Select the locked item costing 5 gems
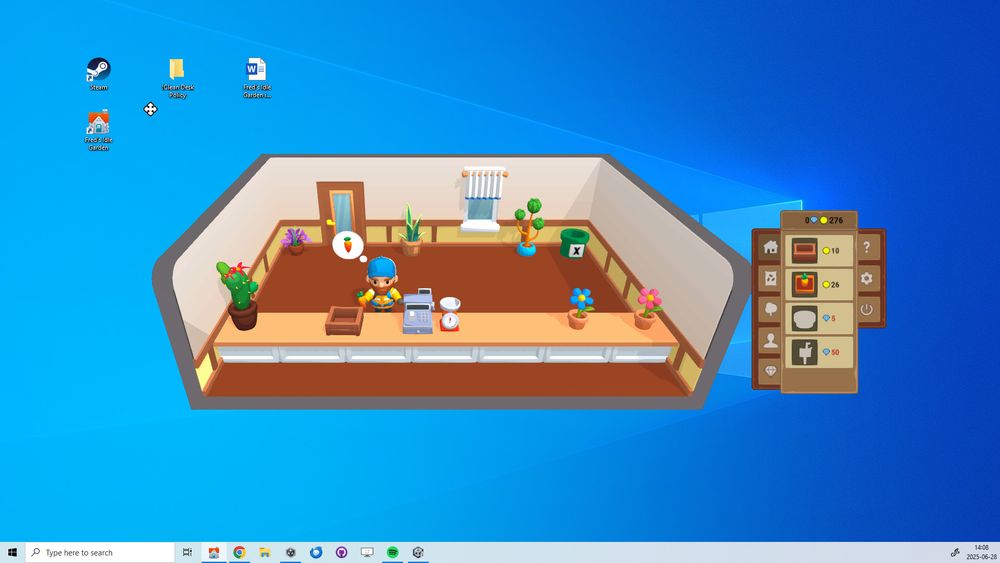This screenshot has width=1000, height=563. tap(819, 318)
